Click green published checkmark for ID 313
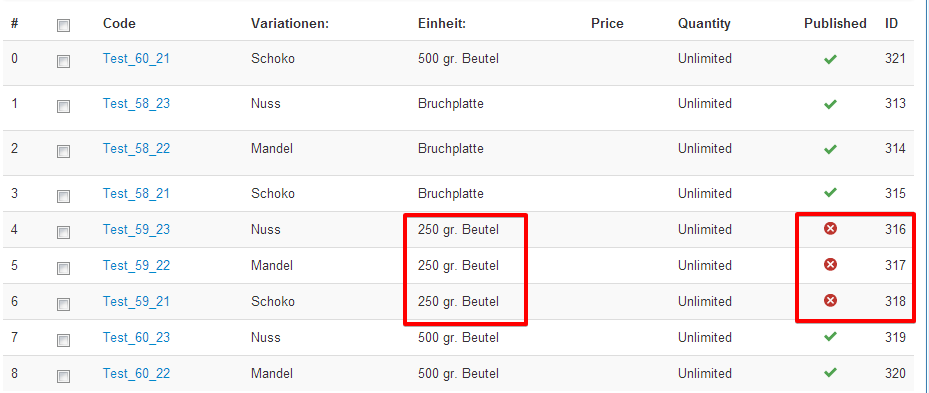 coord(831,104)
